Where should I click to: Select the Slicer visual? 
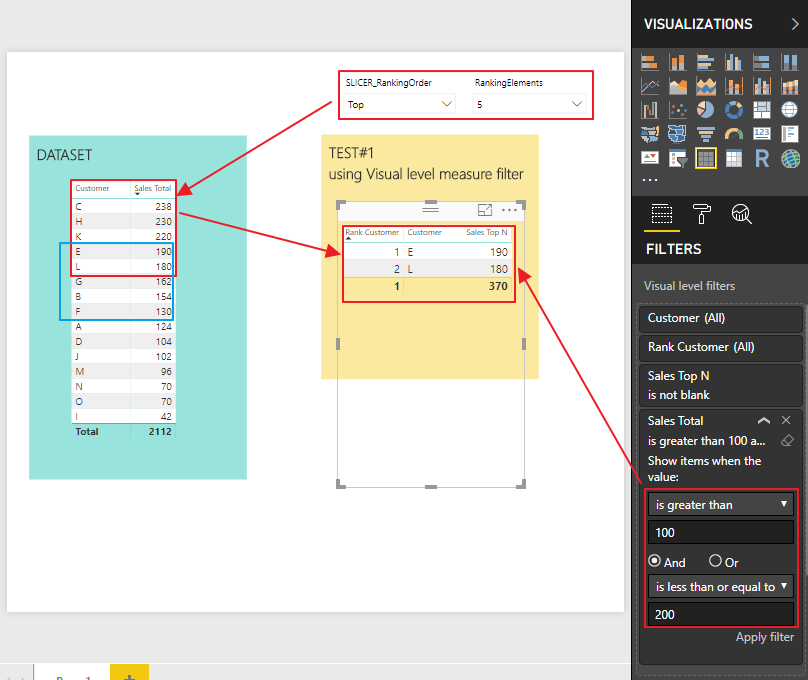[x=678, y=158]
